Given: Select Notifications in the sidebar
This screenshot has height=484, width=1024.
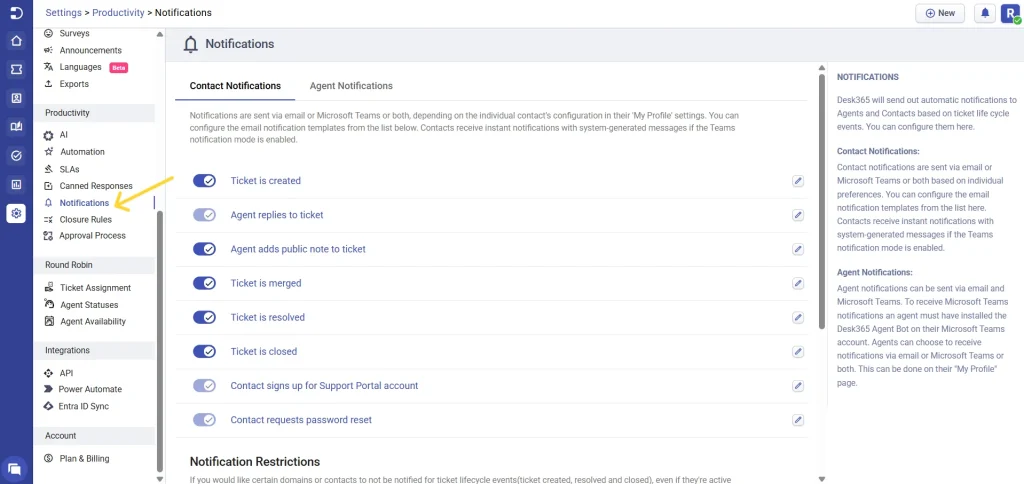Looking at the screenshot, I should 84,203.
